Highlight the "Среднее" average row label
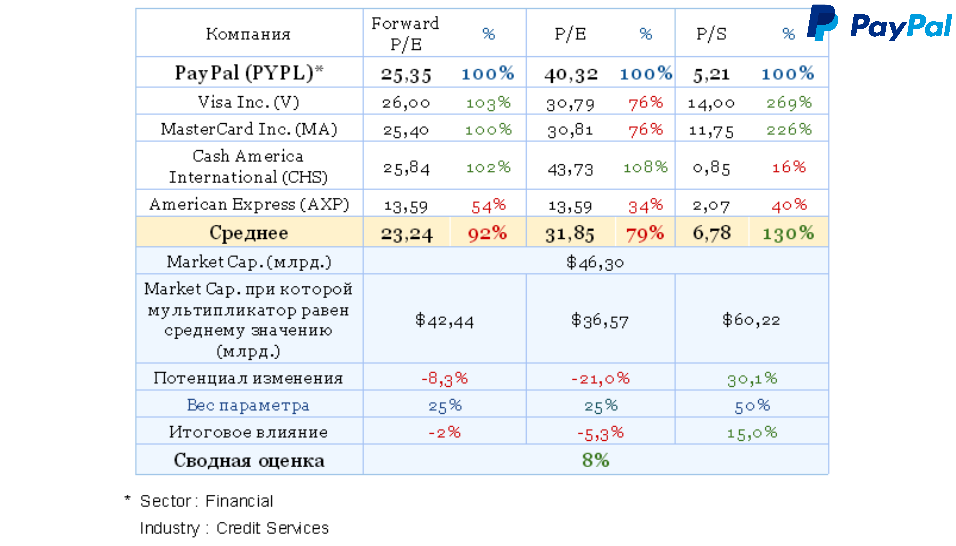The width and height of the screenshot is (956, 546). (249, 233)
